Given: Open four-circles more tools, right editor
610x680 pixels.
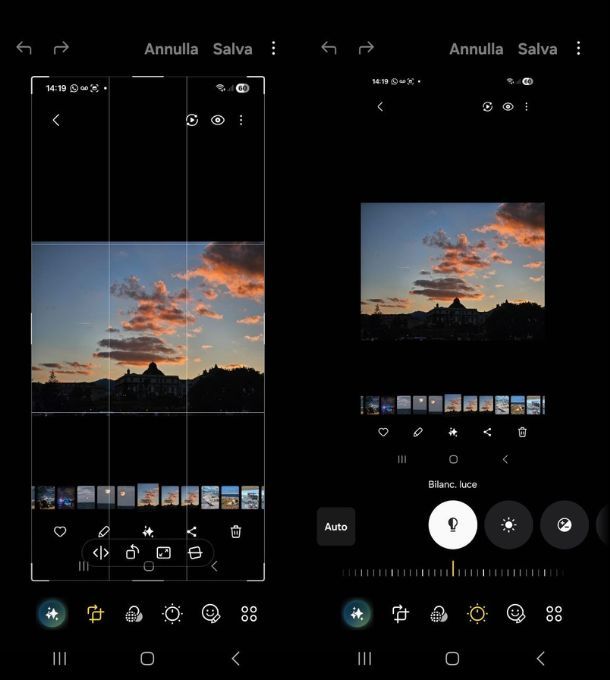Looking at the screenshot, I should pos(555,614).
